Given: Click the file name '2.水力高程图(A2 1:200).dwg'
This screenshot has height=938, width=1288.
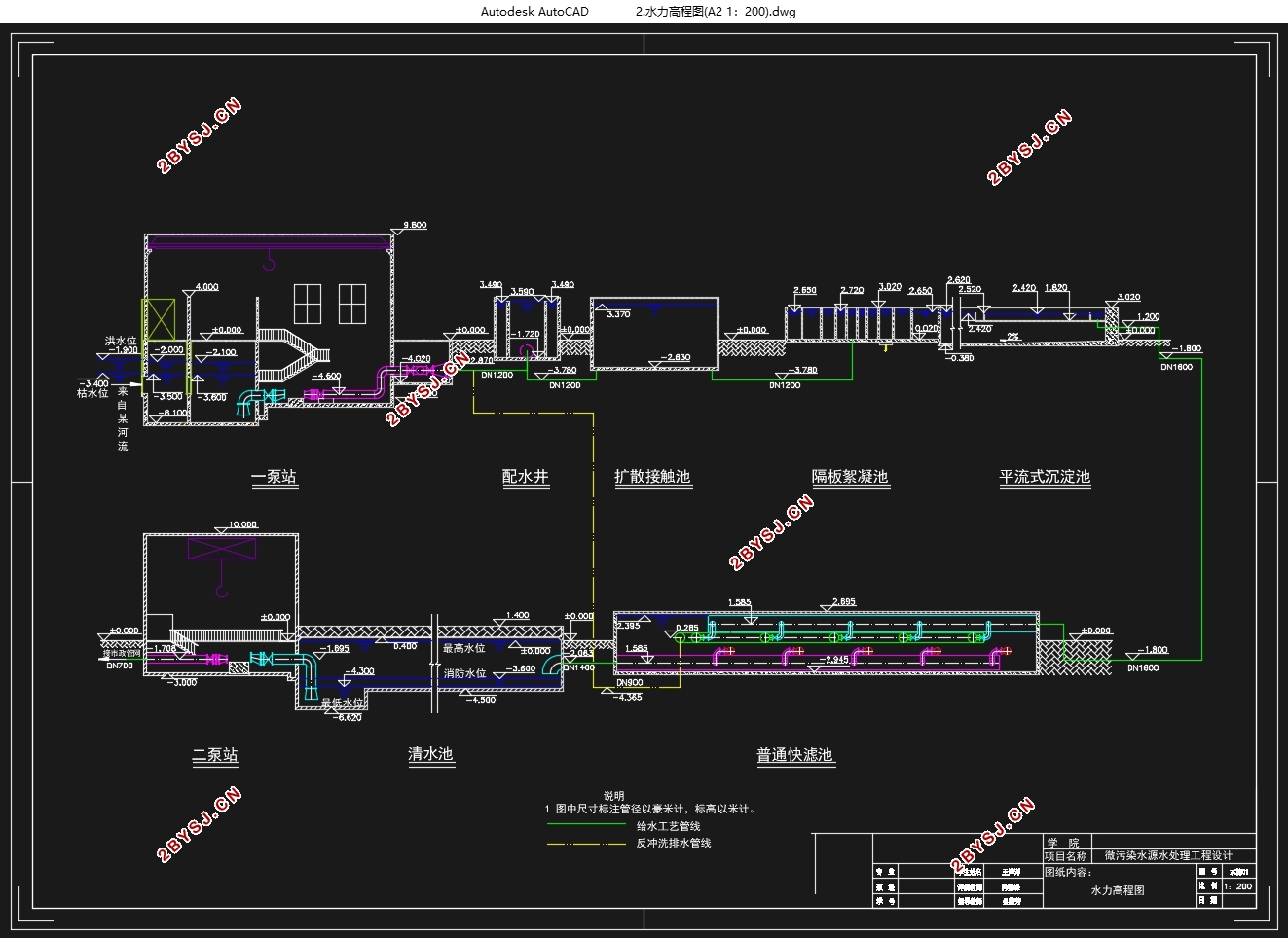Looking at the screenshot, I should pyautogui.click(x=716, y=12).
